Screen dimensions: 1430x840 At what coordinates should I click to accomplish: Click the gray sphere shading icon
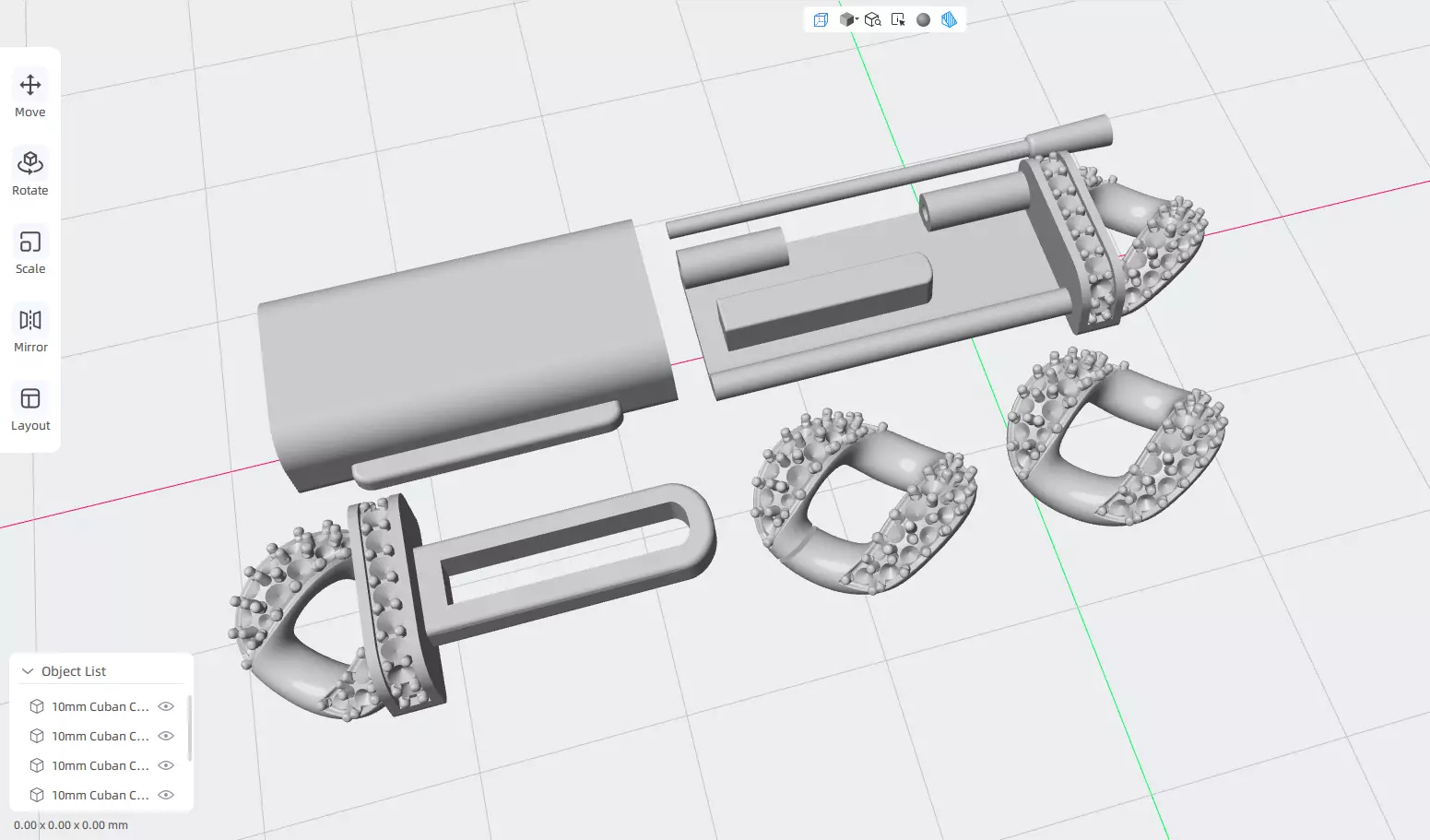pyautogui.click(x=923, y=19)
